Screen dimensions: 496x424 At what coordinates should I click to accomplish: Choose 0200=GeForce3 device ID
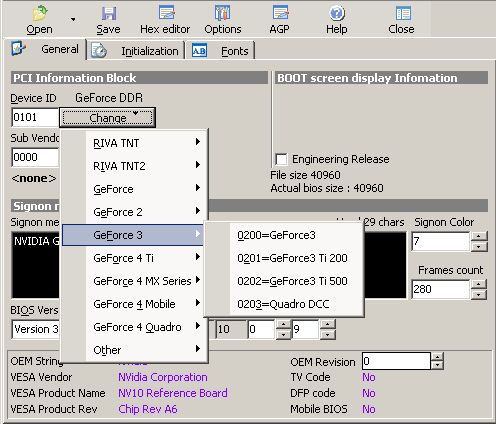(284, 235)
